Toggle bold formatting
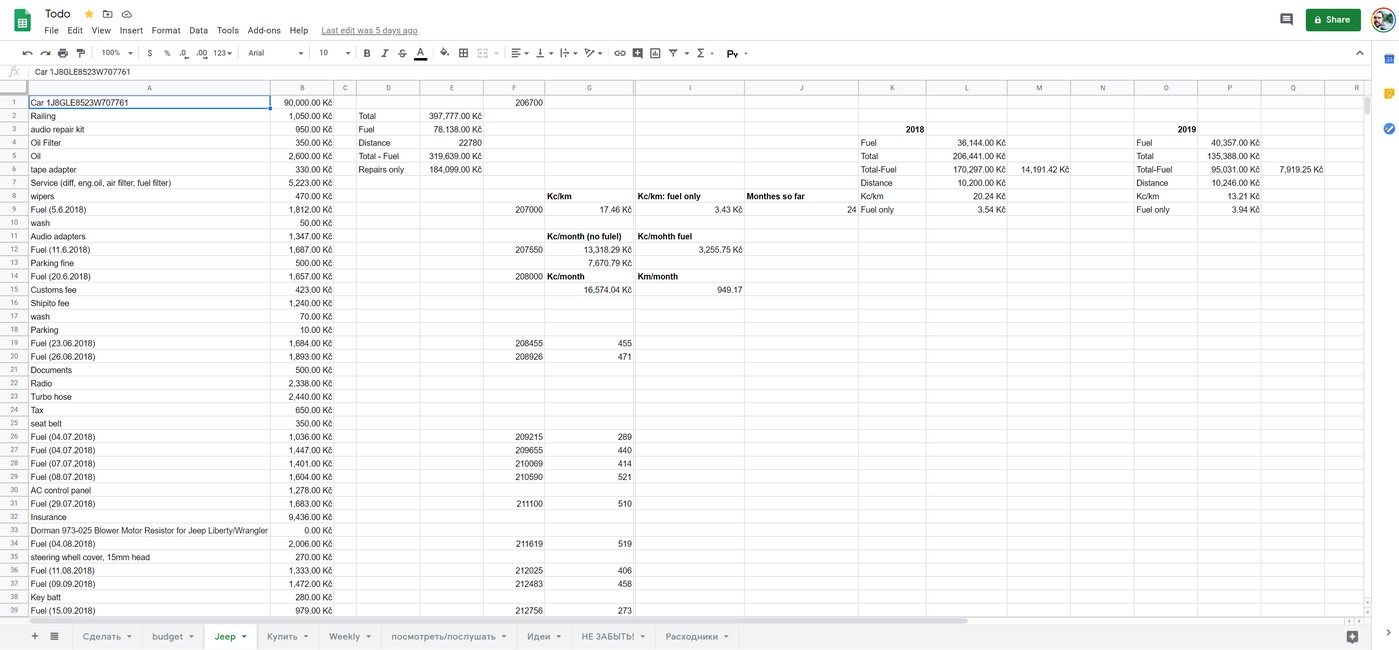Image resolution: width=1399 pixels, height=650 pixels. pyautogui.click(x=367, y=53)
